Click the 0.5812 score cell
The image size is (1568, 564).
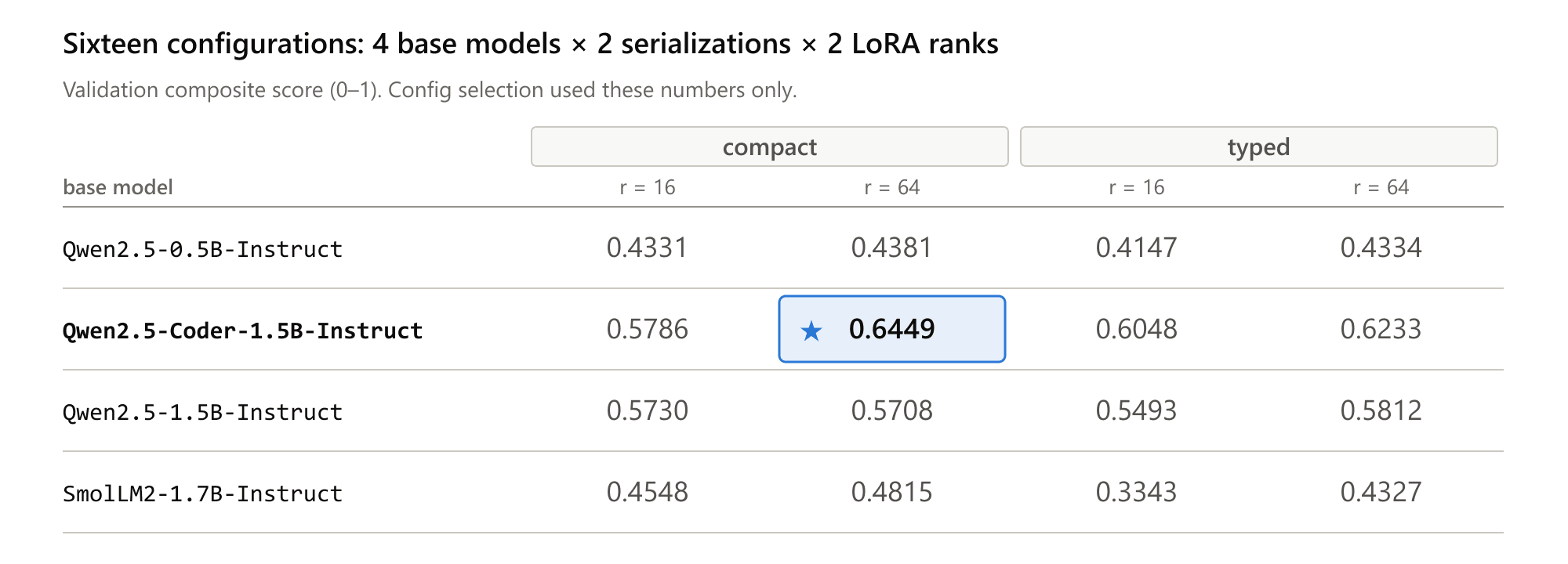pyautogui.click(x=1381, y=410)
